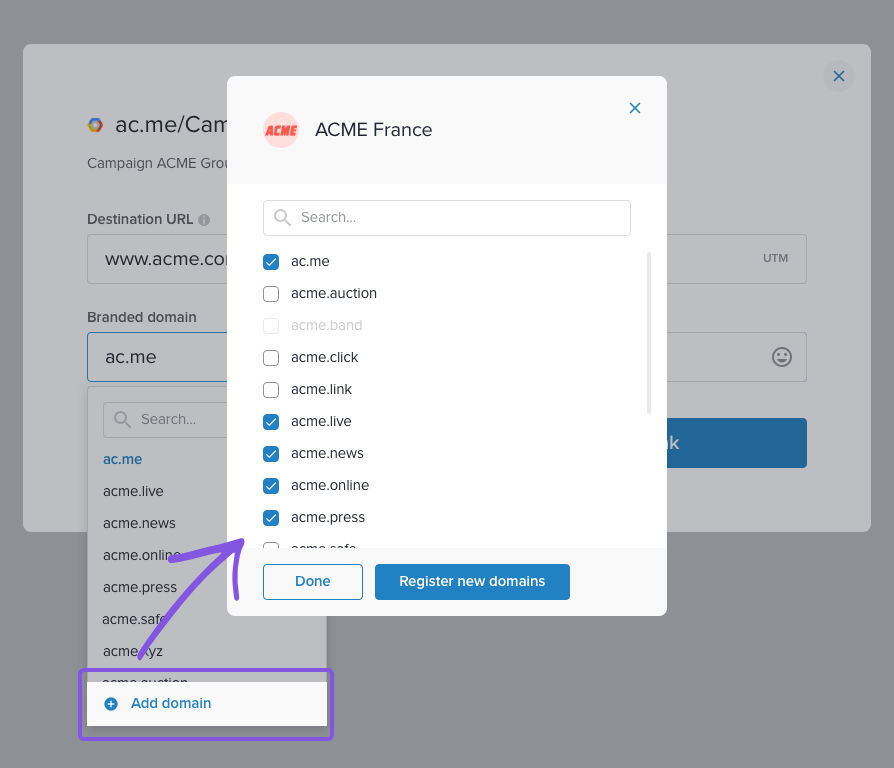Uncheck the acme.news domain checkbox
The height and width of the screenshot is (768, 894).
[x=271, y=453]
